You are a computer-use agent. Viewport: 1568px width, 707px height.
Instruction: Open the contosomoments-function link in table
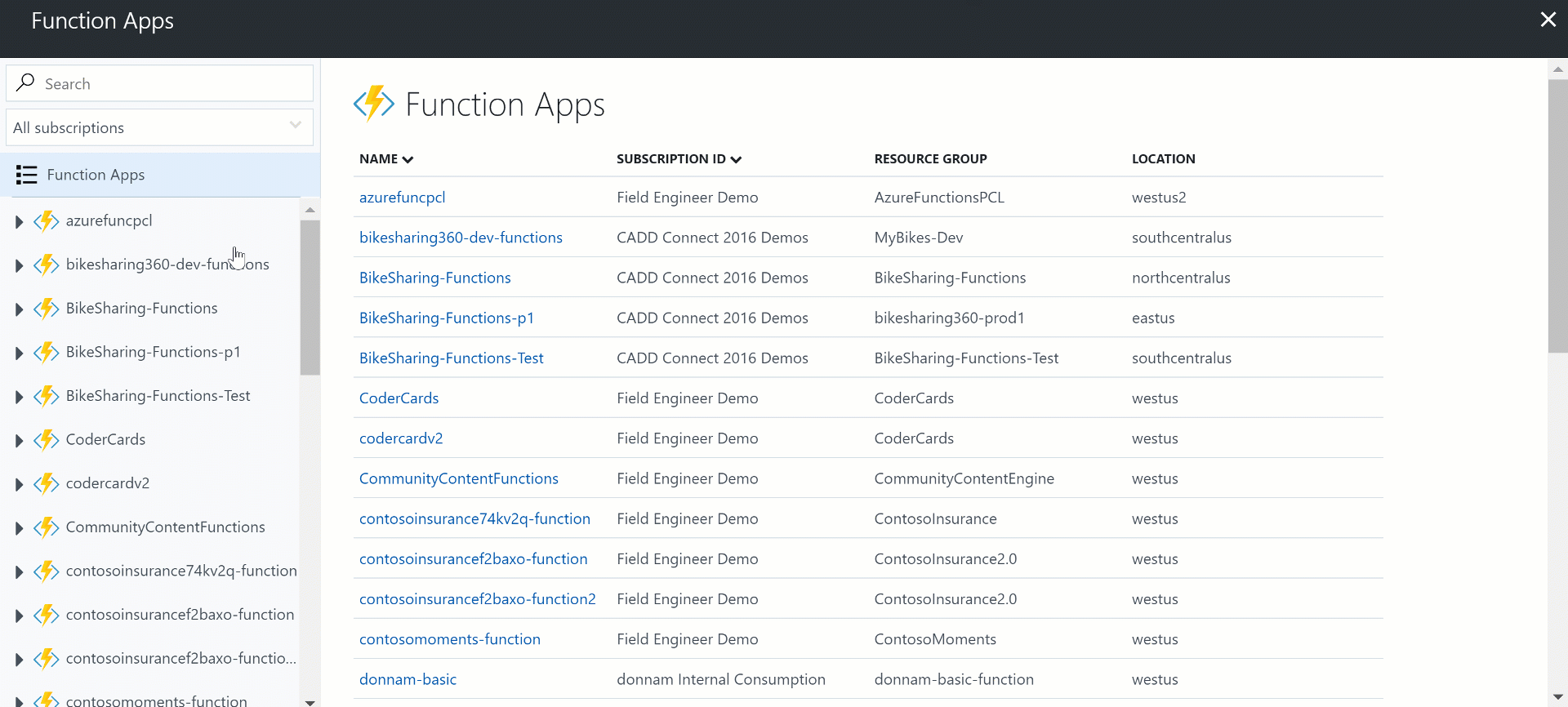449,639
